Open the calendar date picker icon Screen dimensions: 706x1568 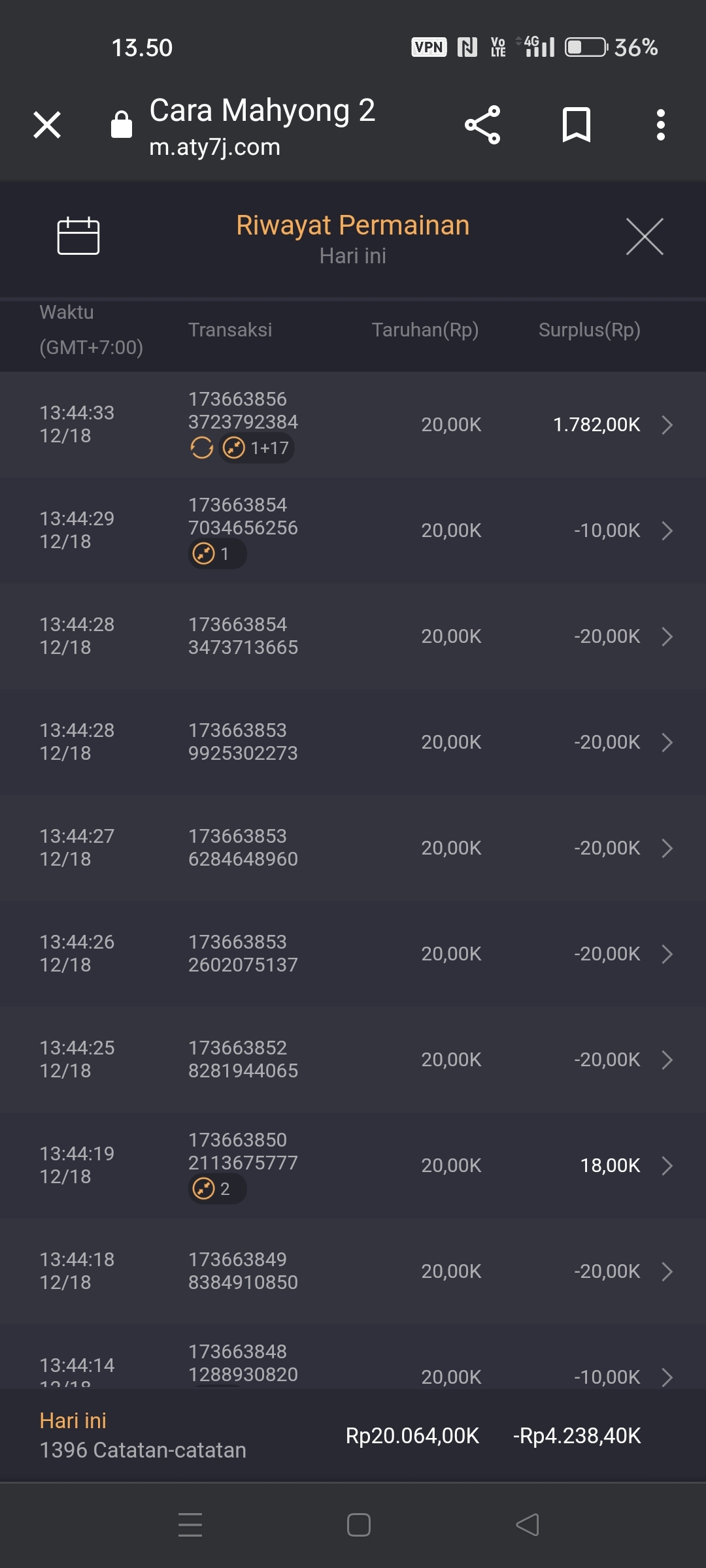[x=78, y=235]
